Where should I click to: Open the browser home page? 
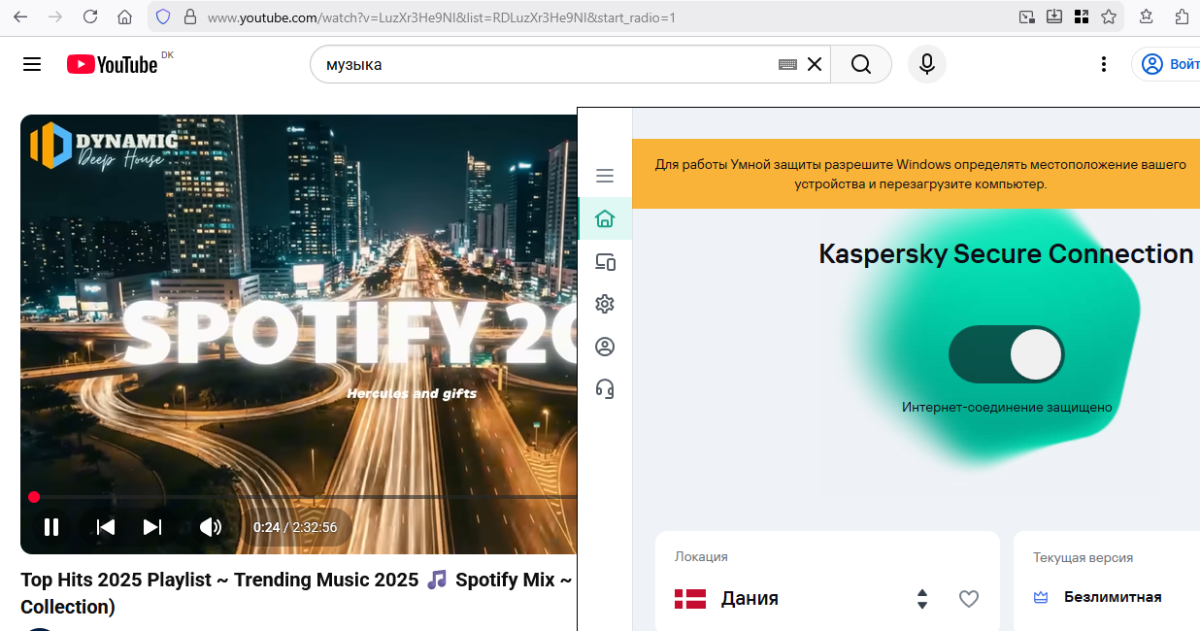124,17
